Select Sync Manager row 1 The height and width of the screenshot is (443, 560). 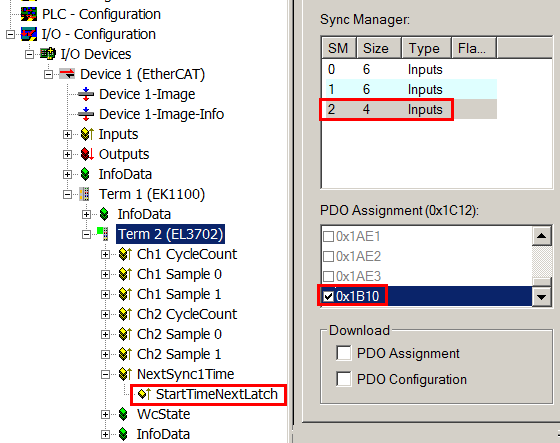click(x=409, y=89)
